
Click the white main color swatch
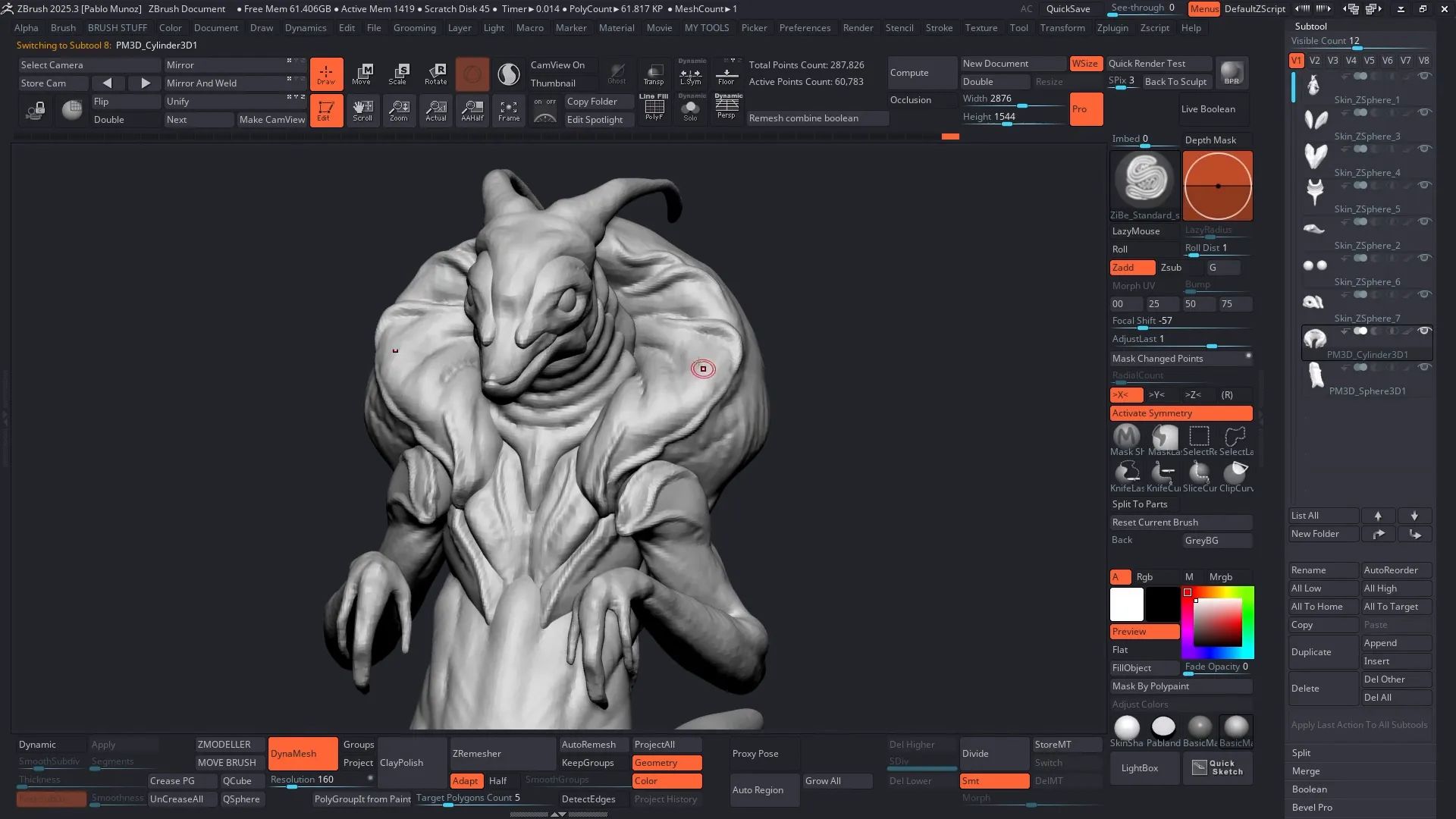pyautogui.click(x=1126, y=604)
